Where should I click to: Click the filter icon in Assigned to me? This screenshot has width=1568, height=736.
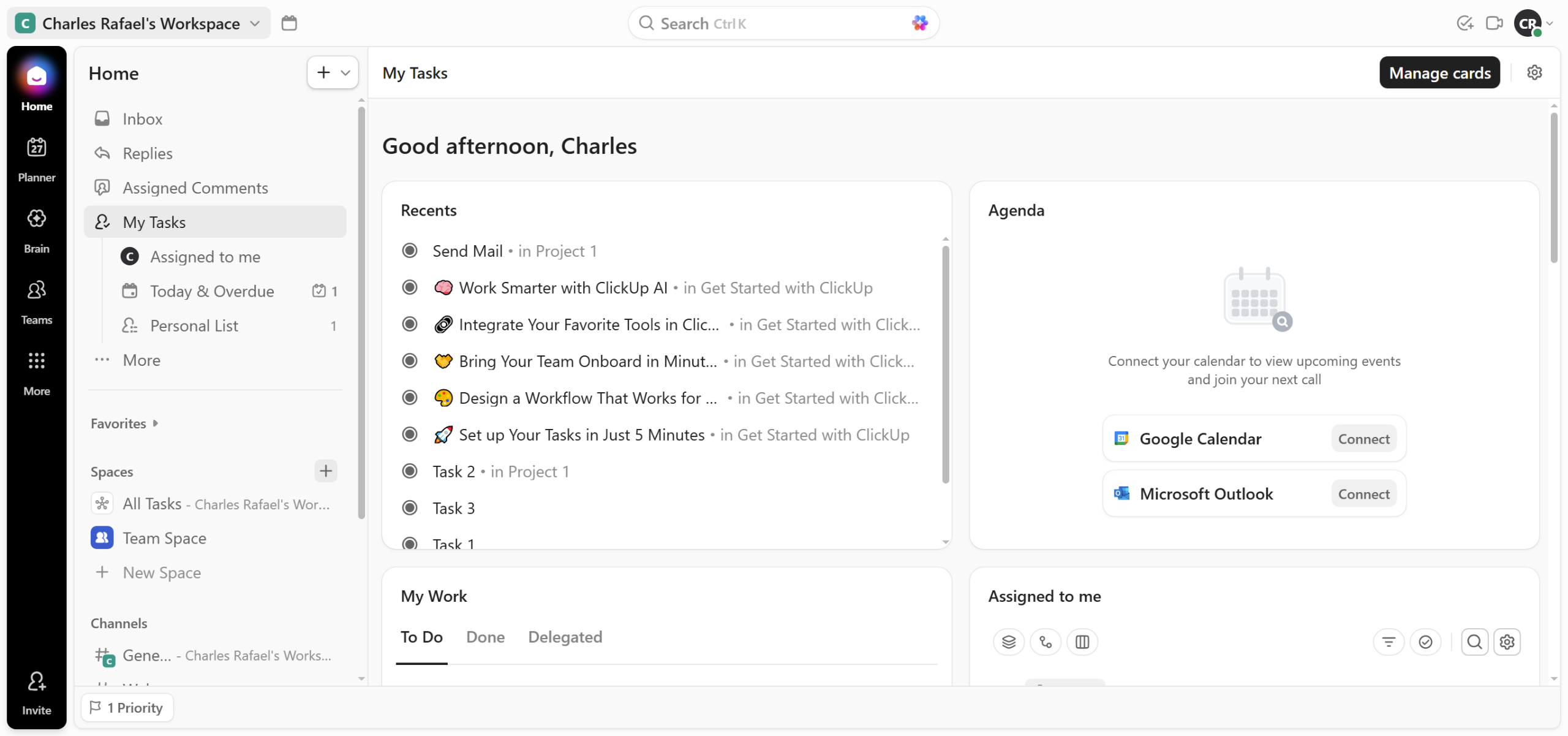coord(1389,642)
